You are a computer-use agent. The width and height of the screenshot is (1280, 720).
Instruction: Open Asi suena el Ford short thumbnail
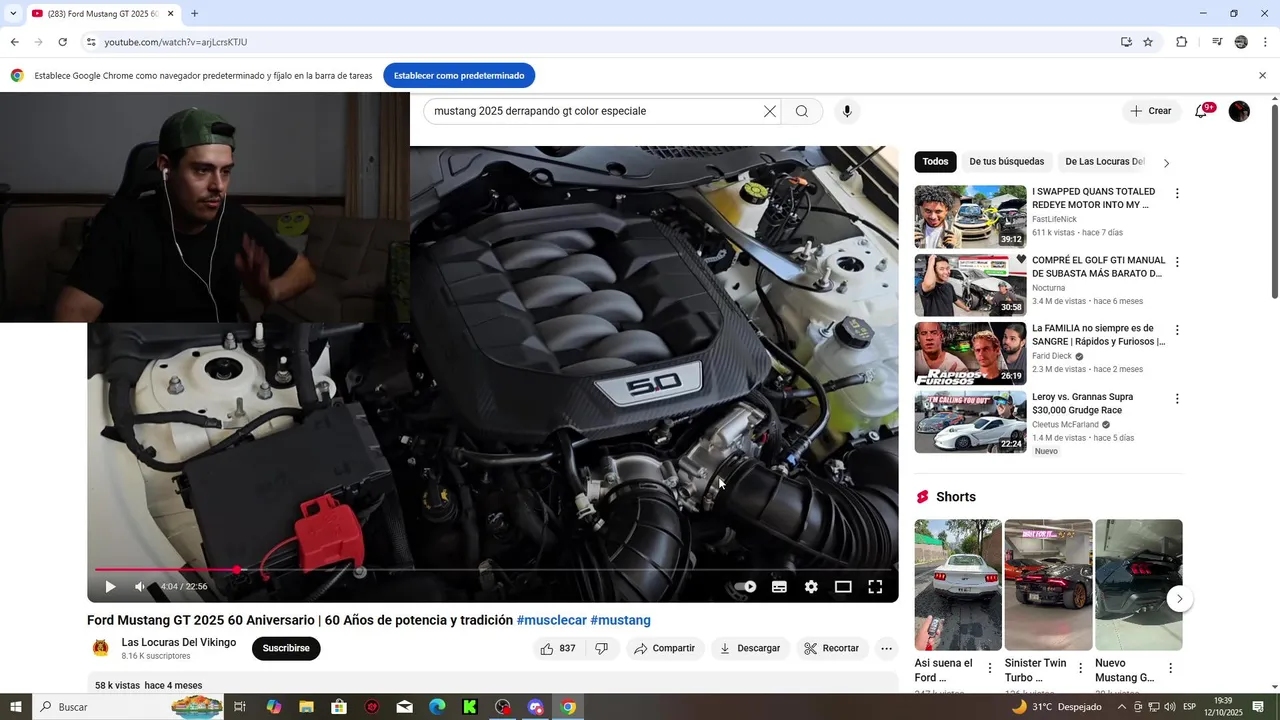(x=958, y=585)
